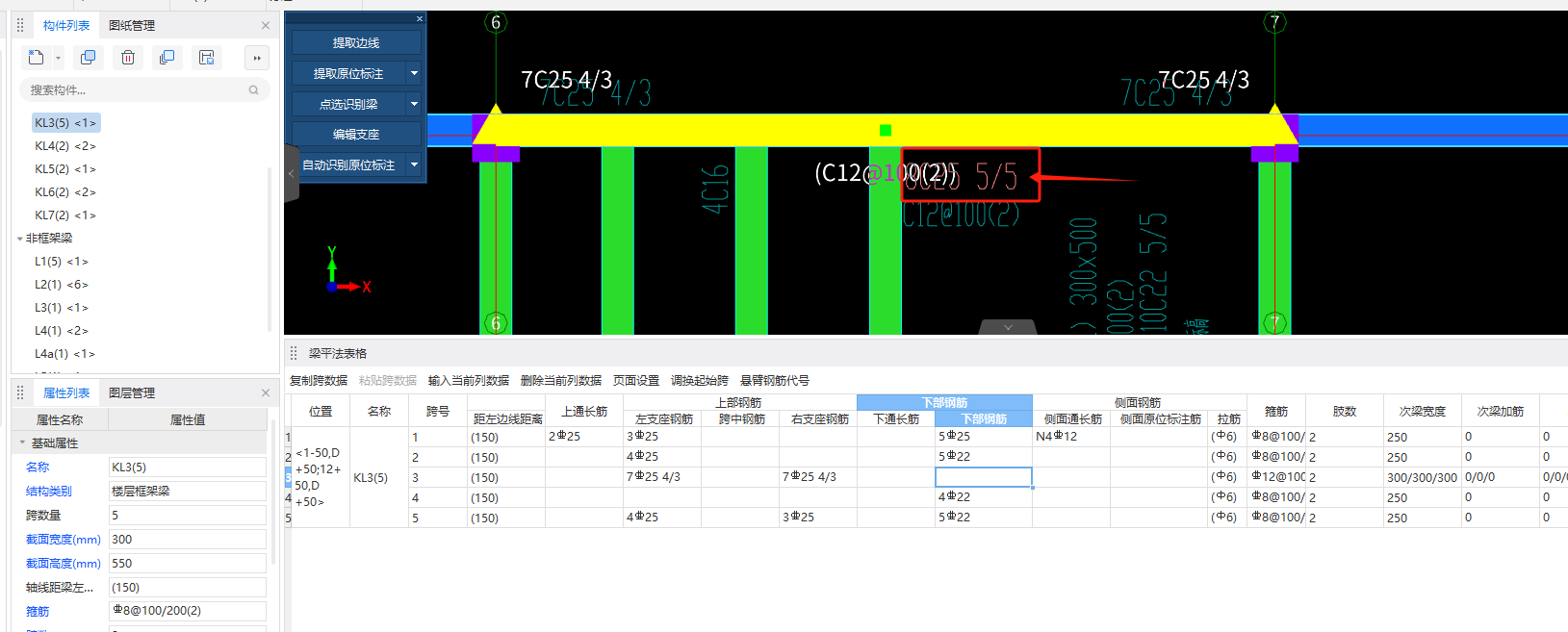Click the 结构类别 value 楼层框架梁

tap(188, 492)
